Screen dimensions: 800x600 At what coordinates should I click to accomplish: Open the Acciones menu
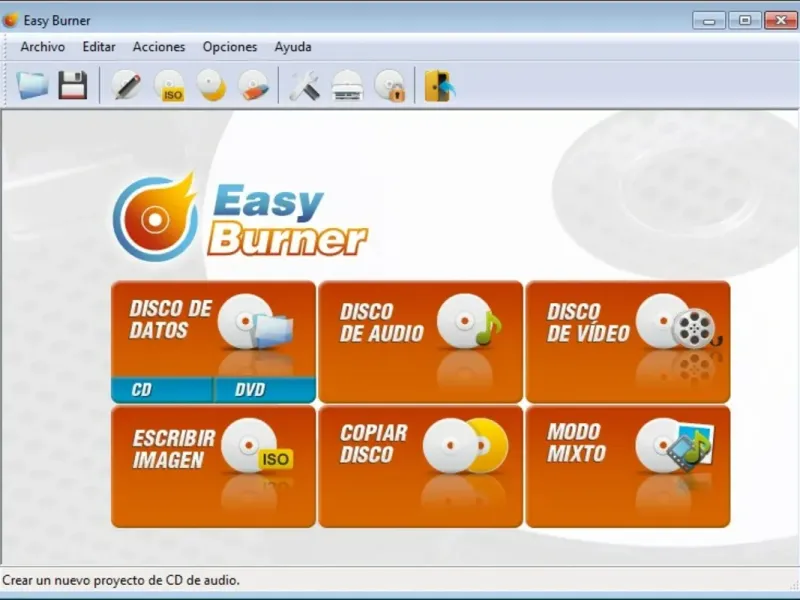[x=159, y=47]
